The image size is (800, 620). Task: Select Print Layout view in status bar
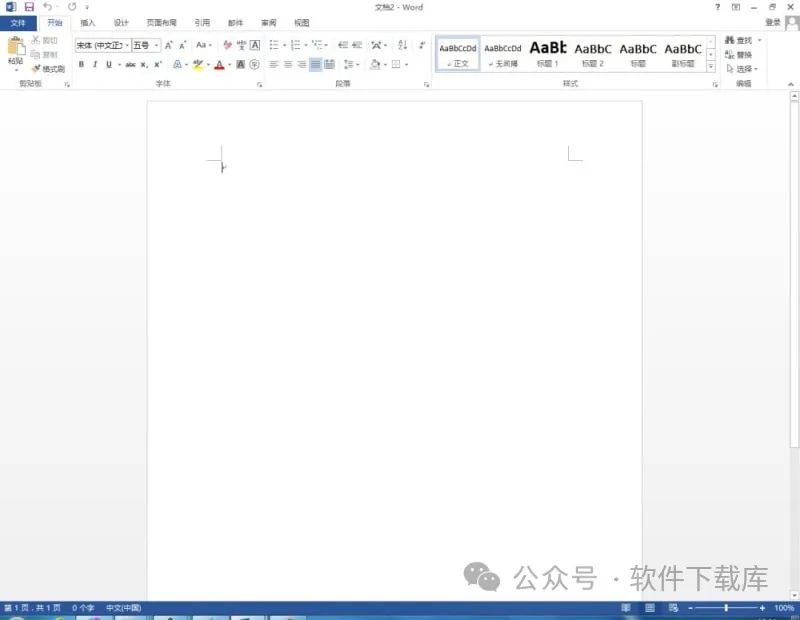650,608
